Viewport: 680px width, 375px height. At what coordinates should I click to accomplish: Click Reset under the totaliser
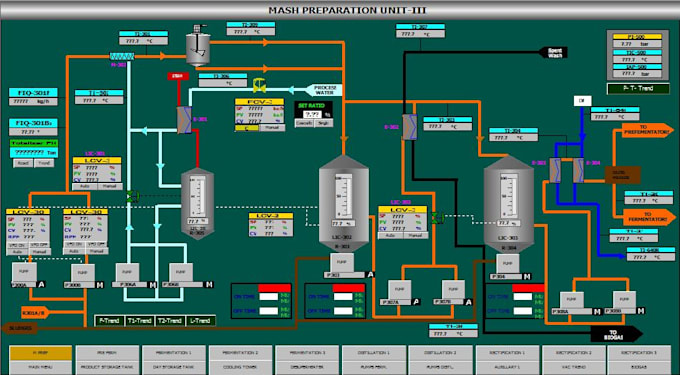[23, 163]
